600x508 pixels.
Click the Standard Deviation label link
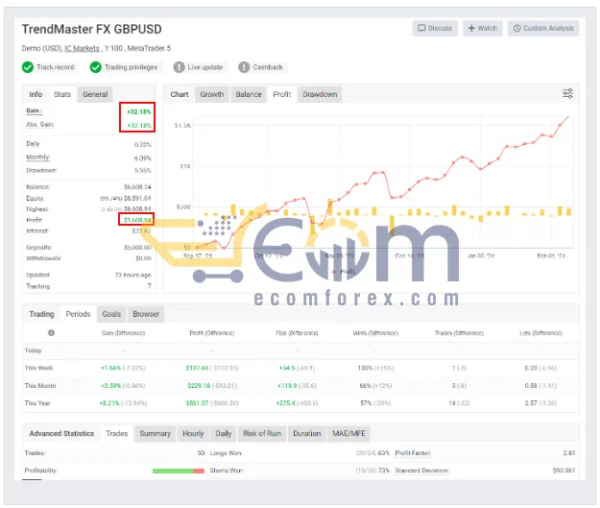click(422, 471)
